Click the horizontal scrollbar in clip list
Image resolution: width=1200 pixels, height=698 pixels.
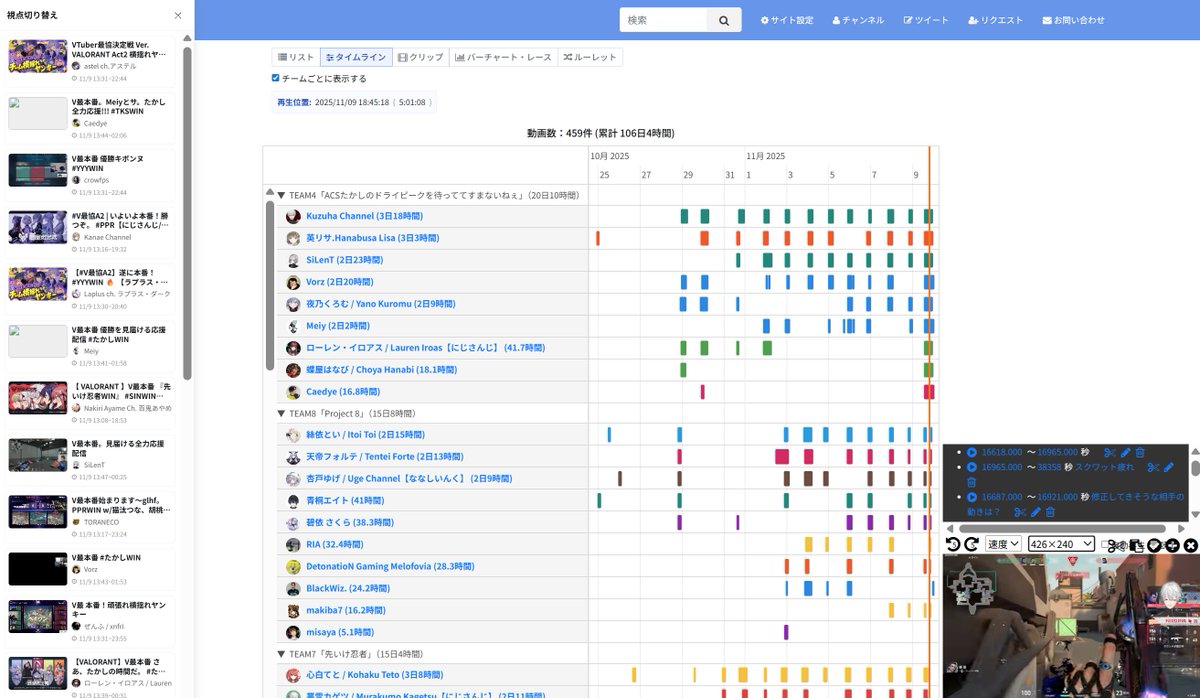(1062, 528)
